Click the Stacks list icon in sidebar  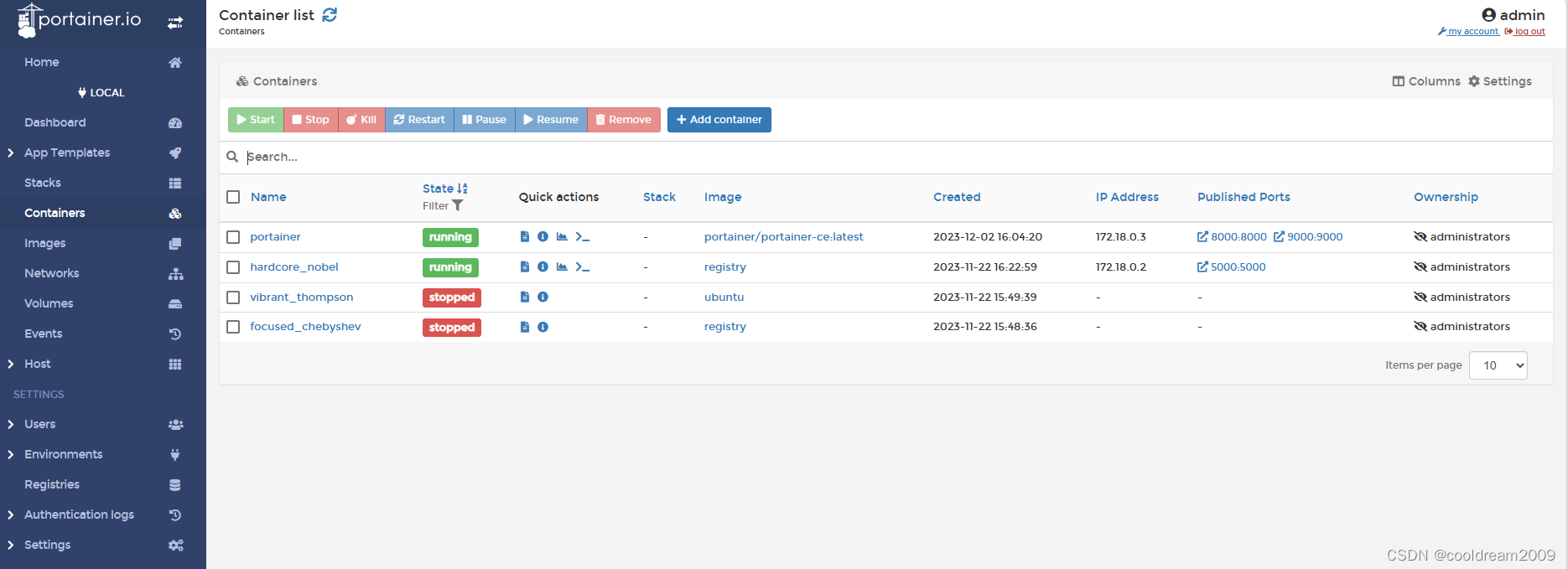point(175,183)
